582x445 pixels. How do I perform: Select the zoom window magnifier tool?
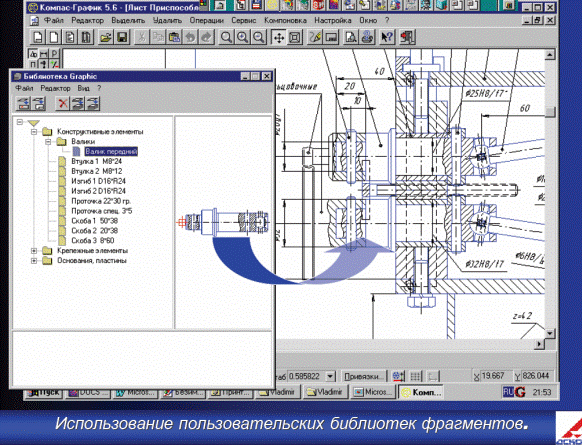tap(226, 37)
